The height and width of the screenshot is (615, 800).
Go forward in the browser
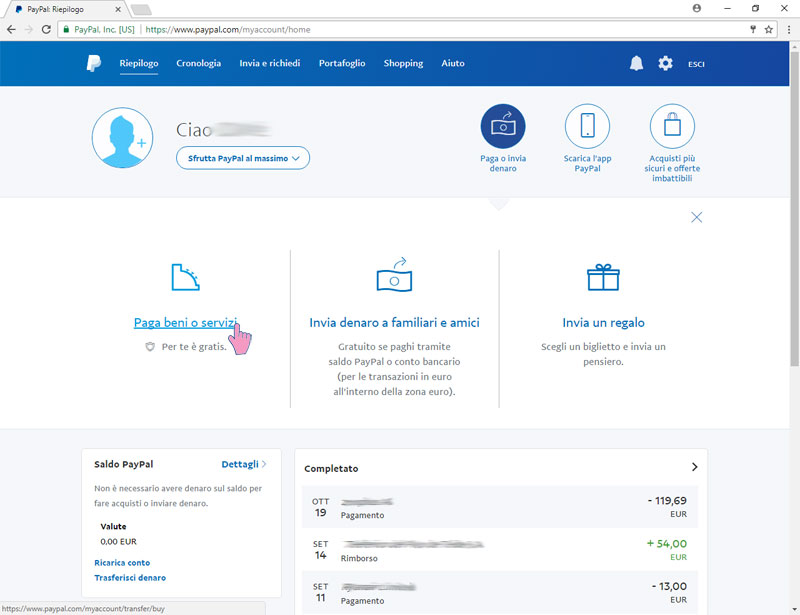point(29,30)
